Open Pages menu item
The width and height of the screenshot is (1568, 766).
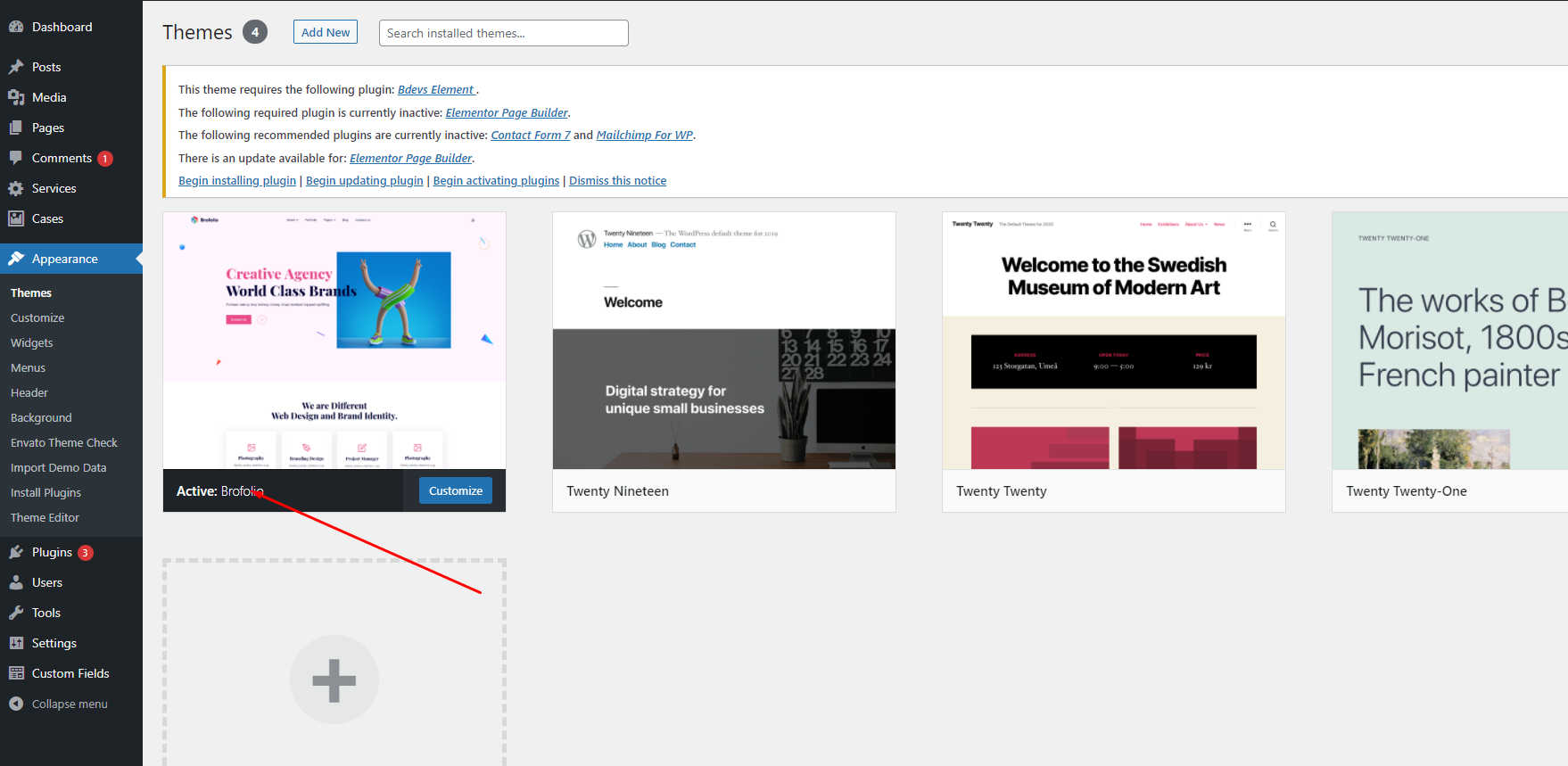coord(71,128)
